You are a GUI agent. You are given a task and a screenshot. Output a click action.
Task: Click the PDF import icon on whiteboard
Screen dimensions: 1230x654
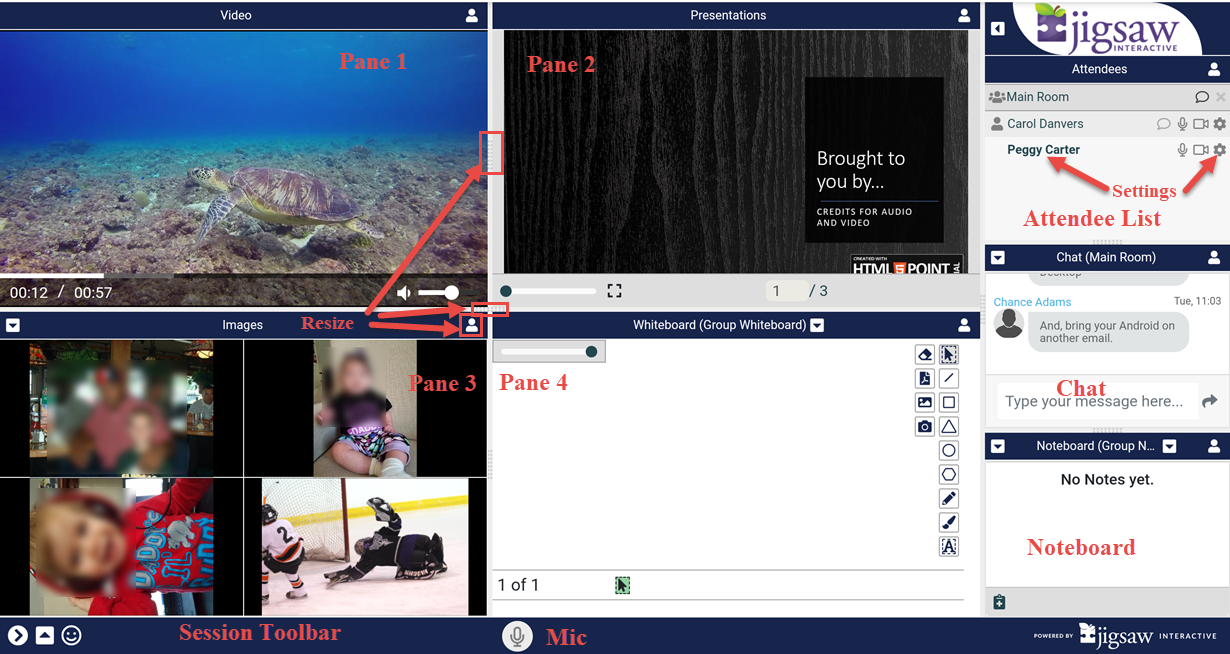(925, 379)
